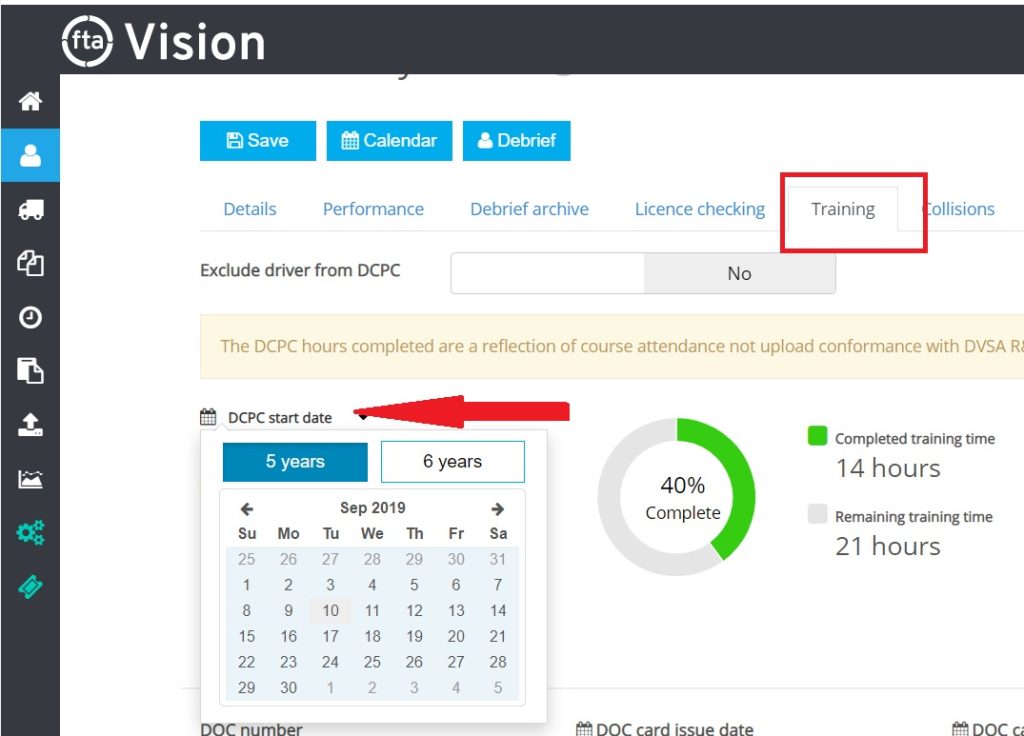Image resolution: width=1024 pixels, height=736 pixels.
Task: Select September 30 in the calendar
Action: tap(288, 688)
